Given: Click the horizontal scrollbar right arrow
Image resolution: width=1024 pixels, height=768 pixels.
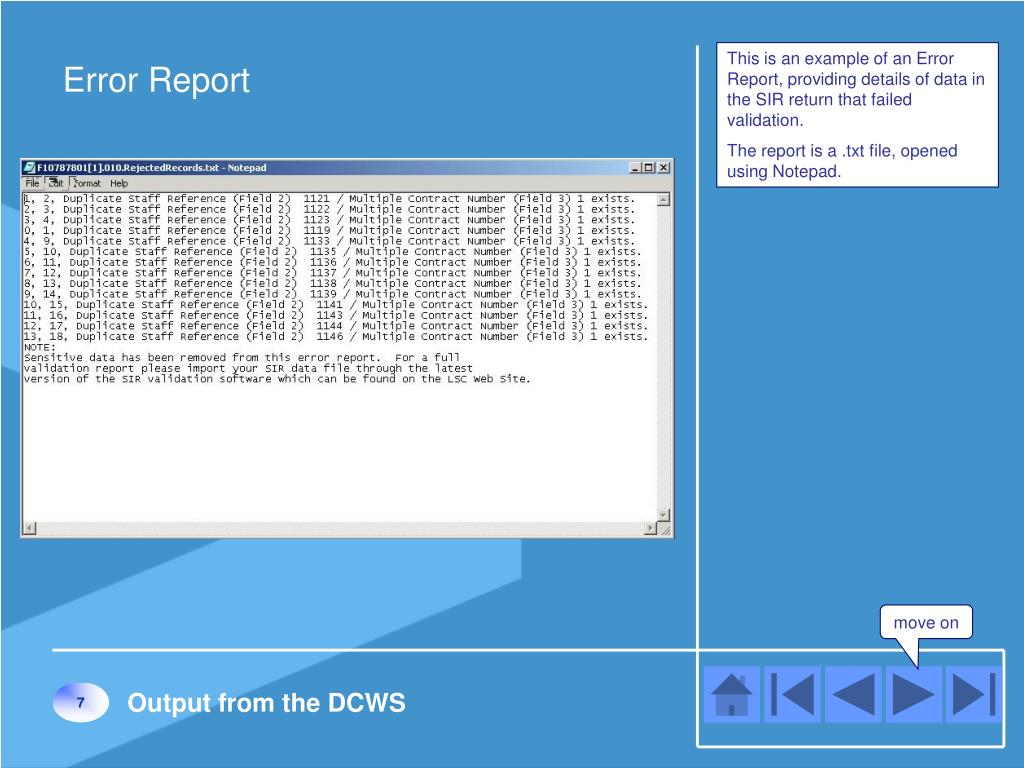Looking at the screenshot, I should [650, 528].
